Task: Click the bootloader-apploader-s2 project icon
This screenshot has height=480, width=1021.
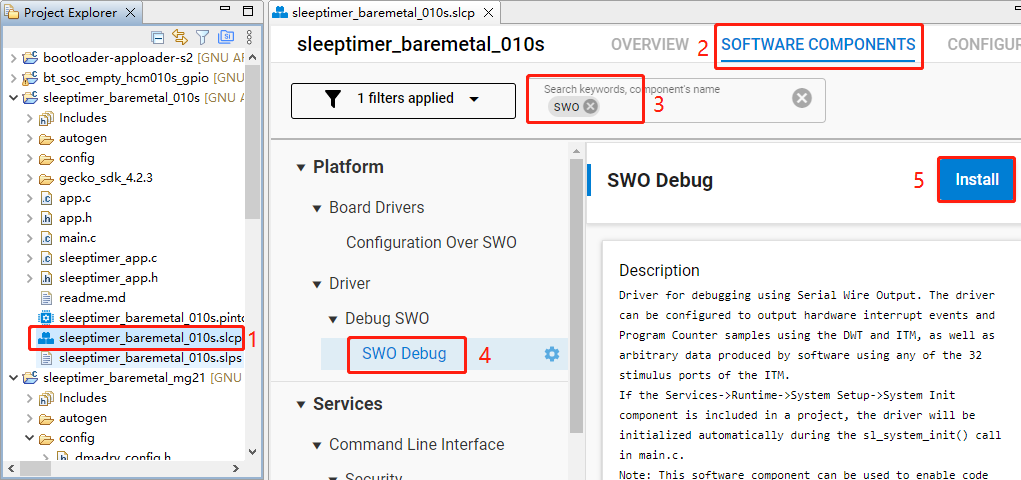Action: click(x=31, y=58)
